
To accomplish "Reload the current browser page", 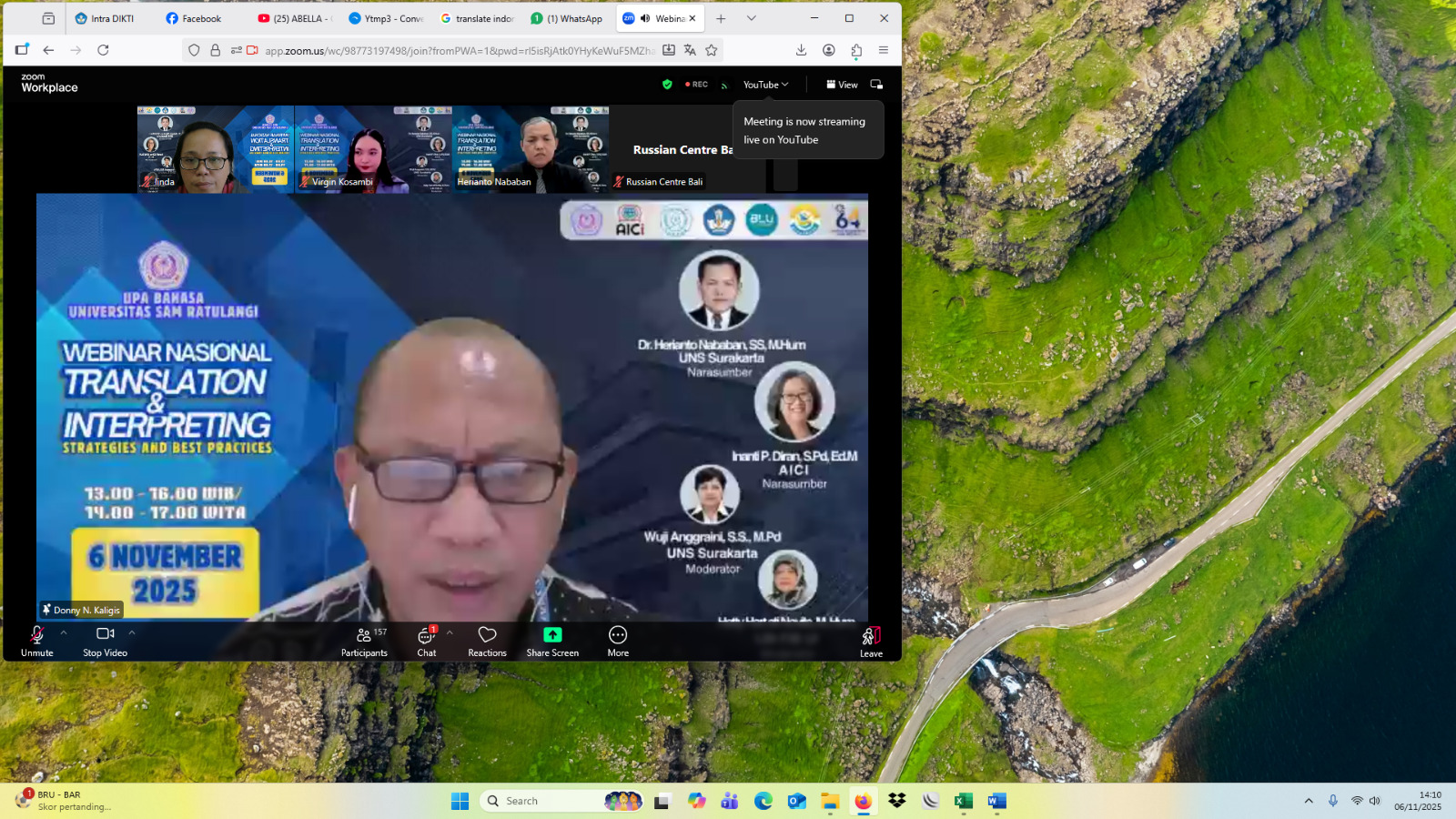I will pyautogui.click(x=103, y=50).
